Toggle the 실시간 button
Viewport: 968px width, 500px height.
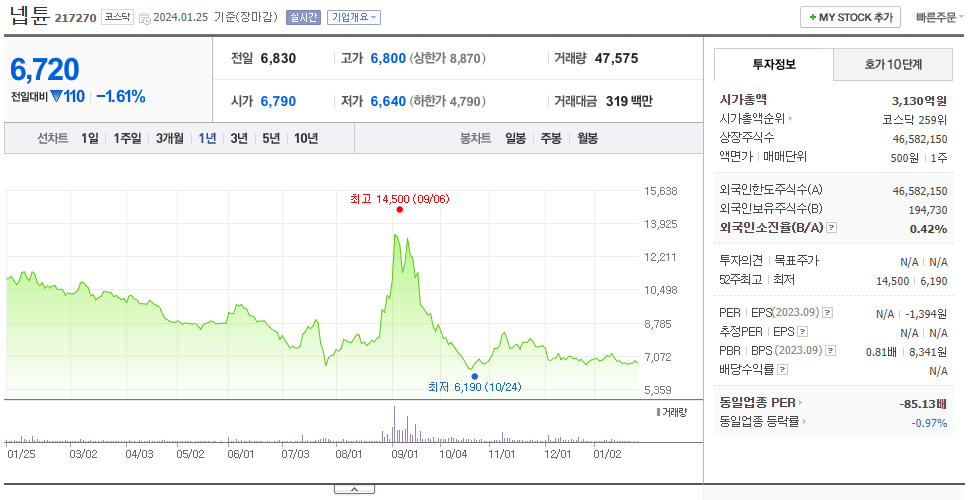(x=302, y=17)
